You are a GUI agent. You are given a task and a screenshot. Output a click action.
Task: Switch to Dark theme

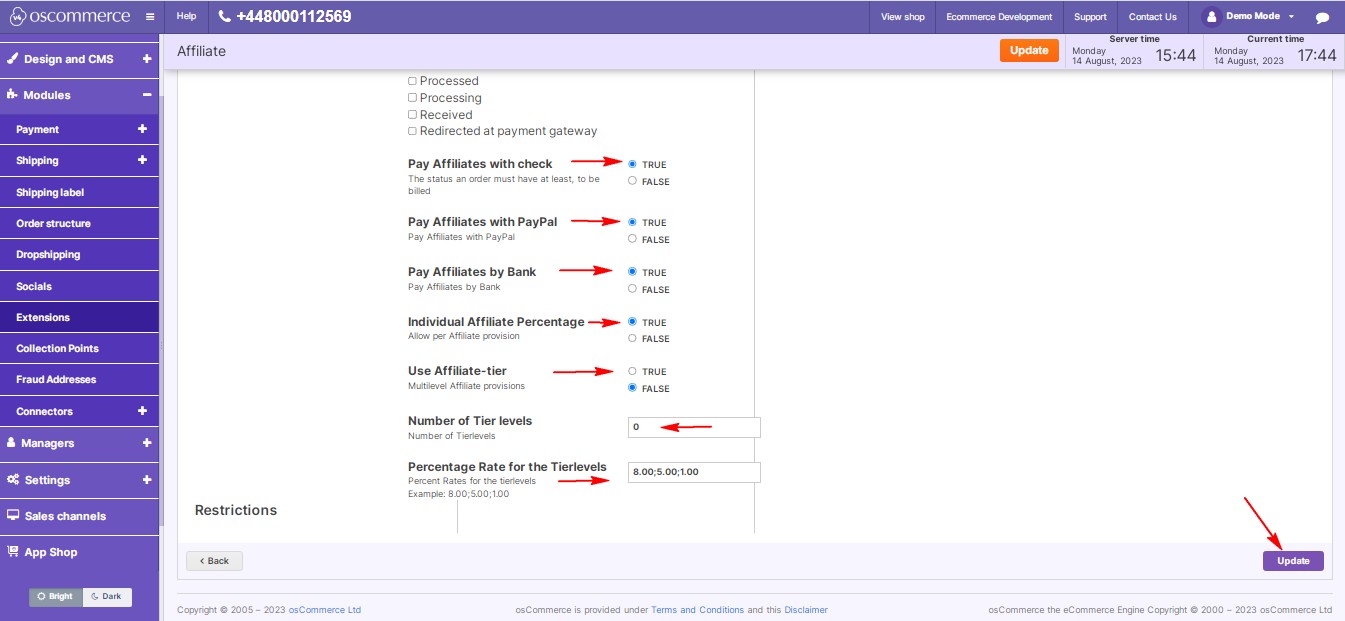tap(107, 597)
